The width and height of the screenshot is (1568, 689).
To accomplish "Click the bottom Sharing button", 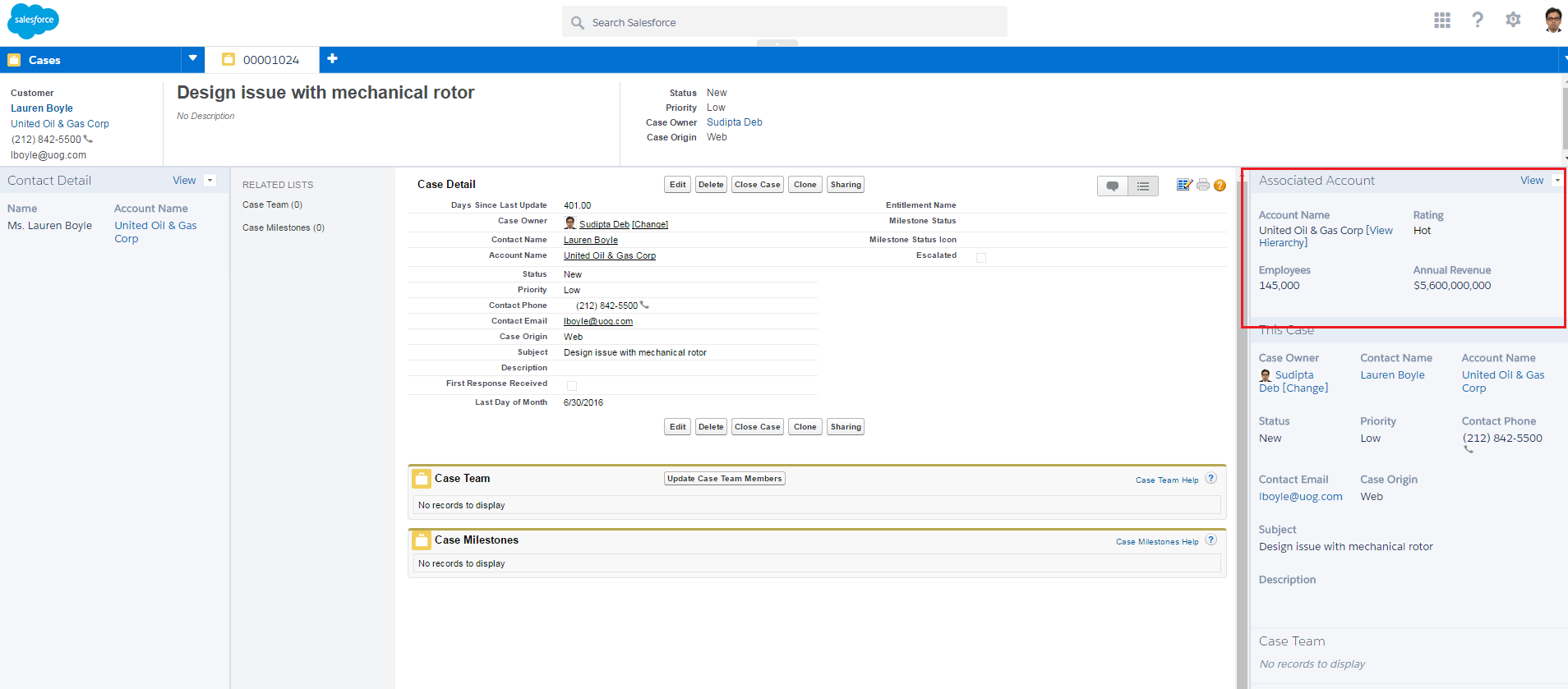I will click(846, 427).
